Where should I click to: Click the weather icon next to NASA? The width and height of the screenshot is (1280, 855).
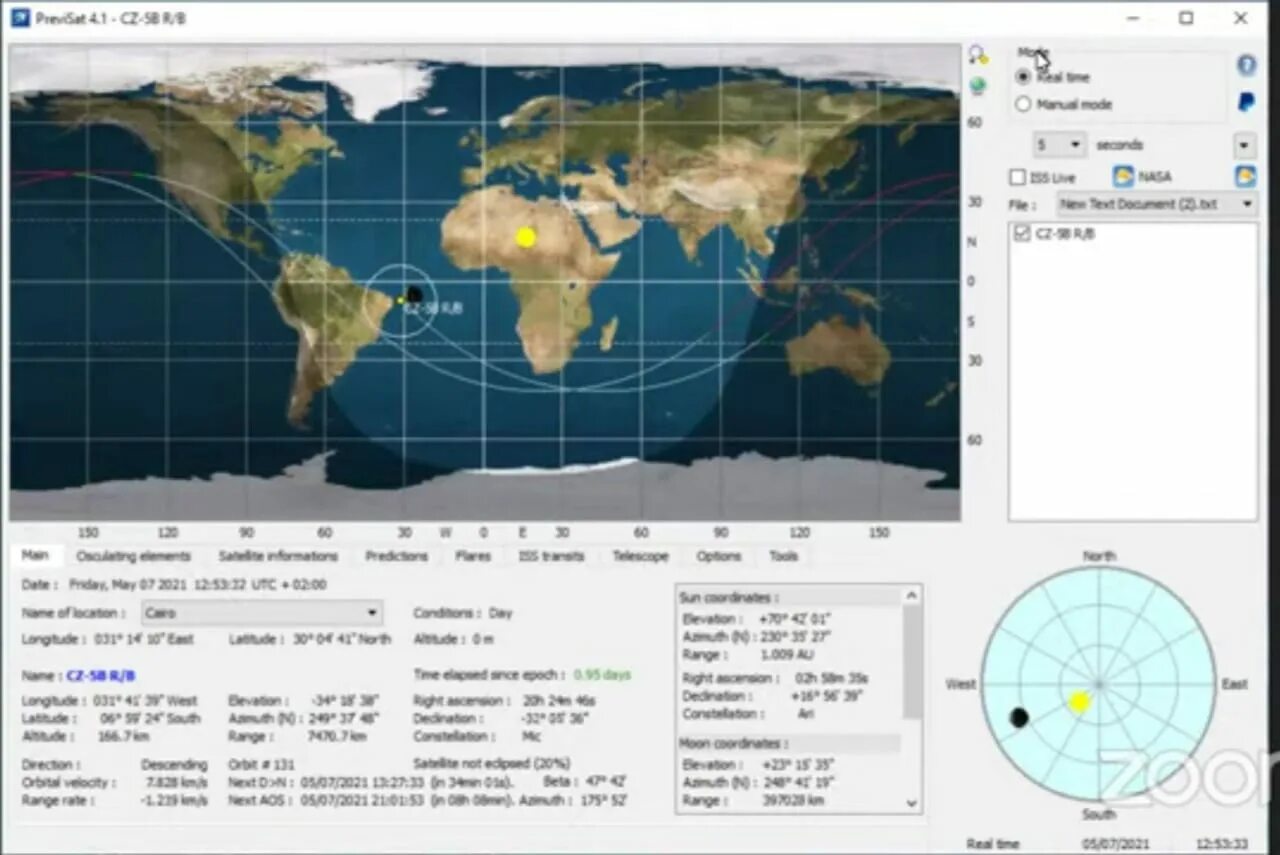click(1123, 177)
